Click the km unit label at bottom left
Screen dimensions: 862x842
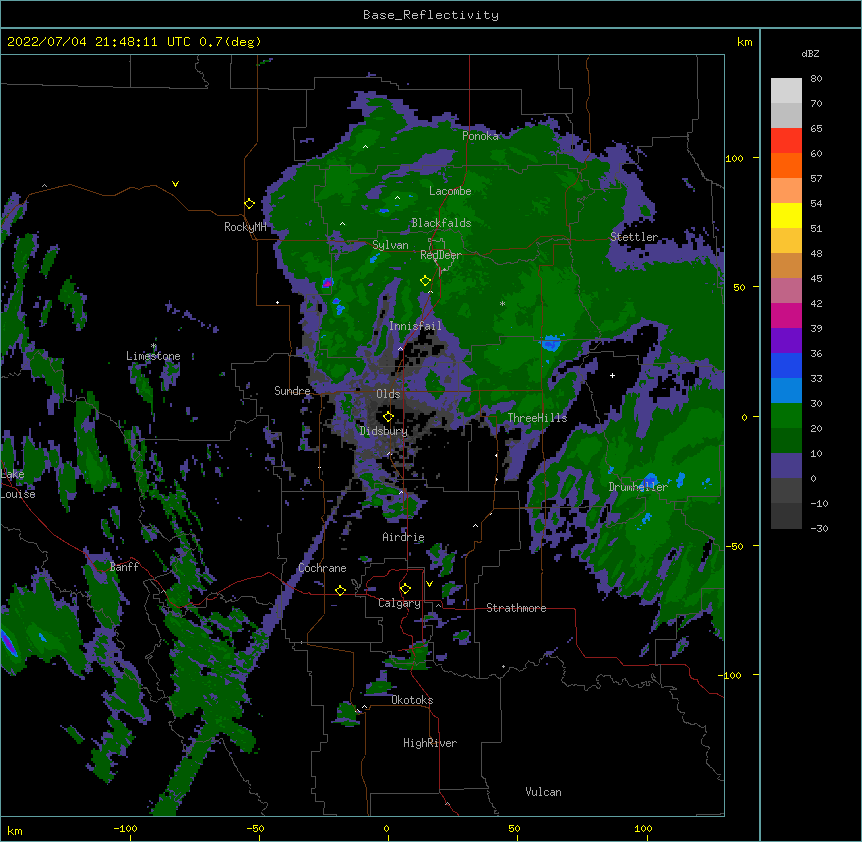click(15, 831)
